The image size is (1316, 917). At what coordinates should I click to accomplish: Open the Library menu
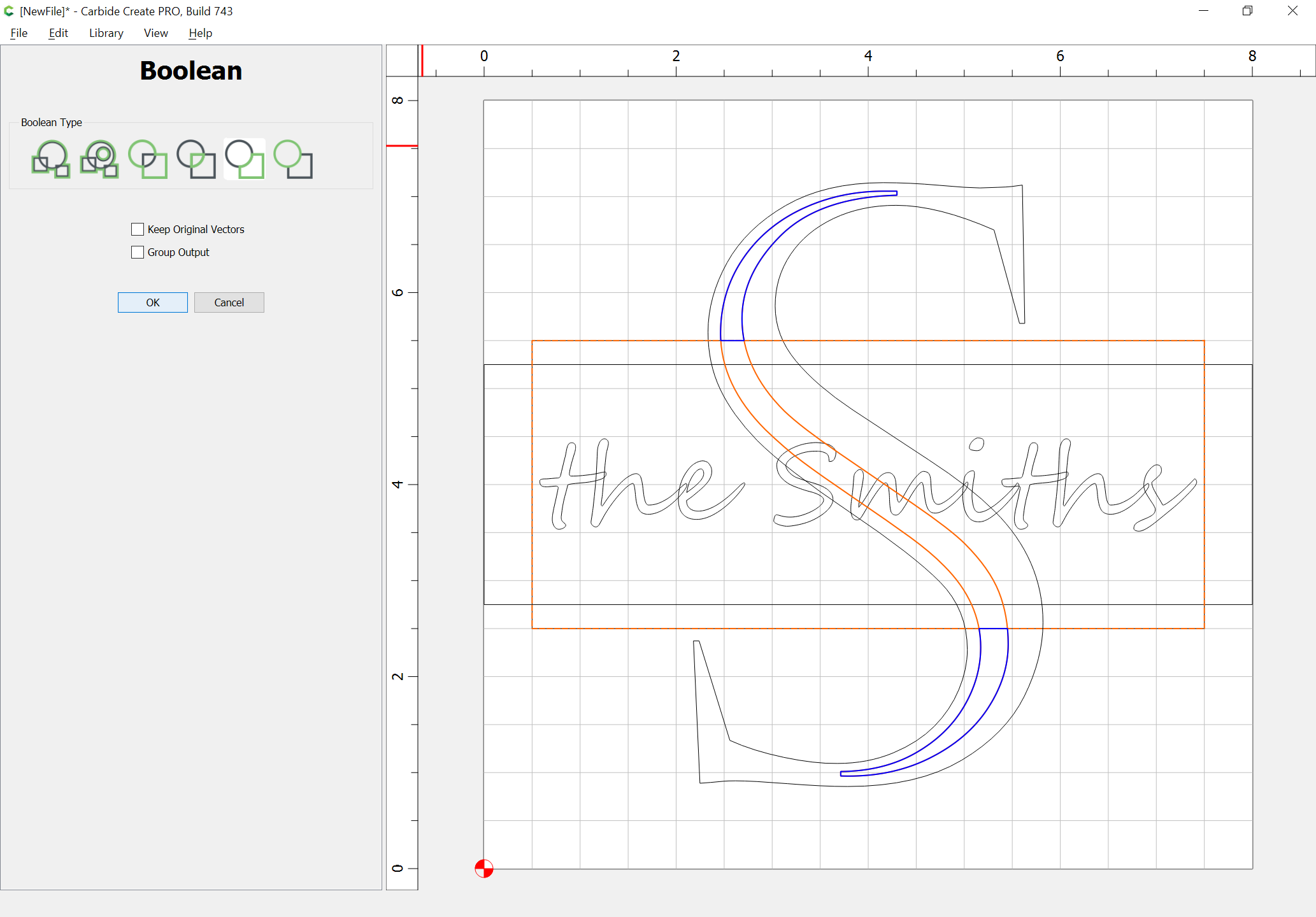(106, 33)
